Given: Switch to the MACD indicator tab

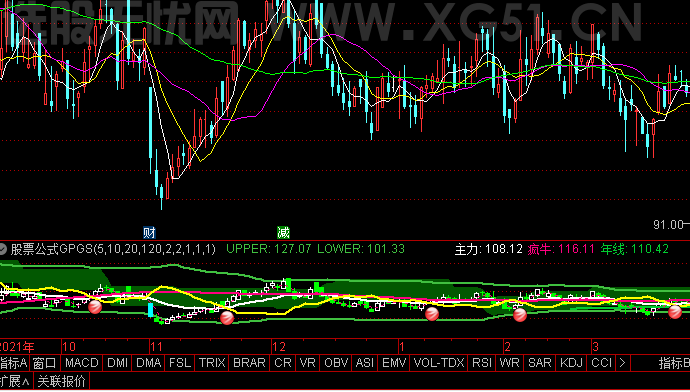Looking at the screenshot, I should pos(82,363).
